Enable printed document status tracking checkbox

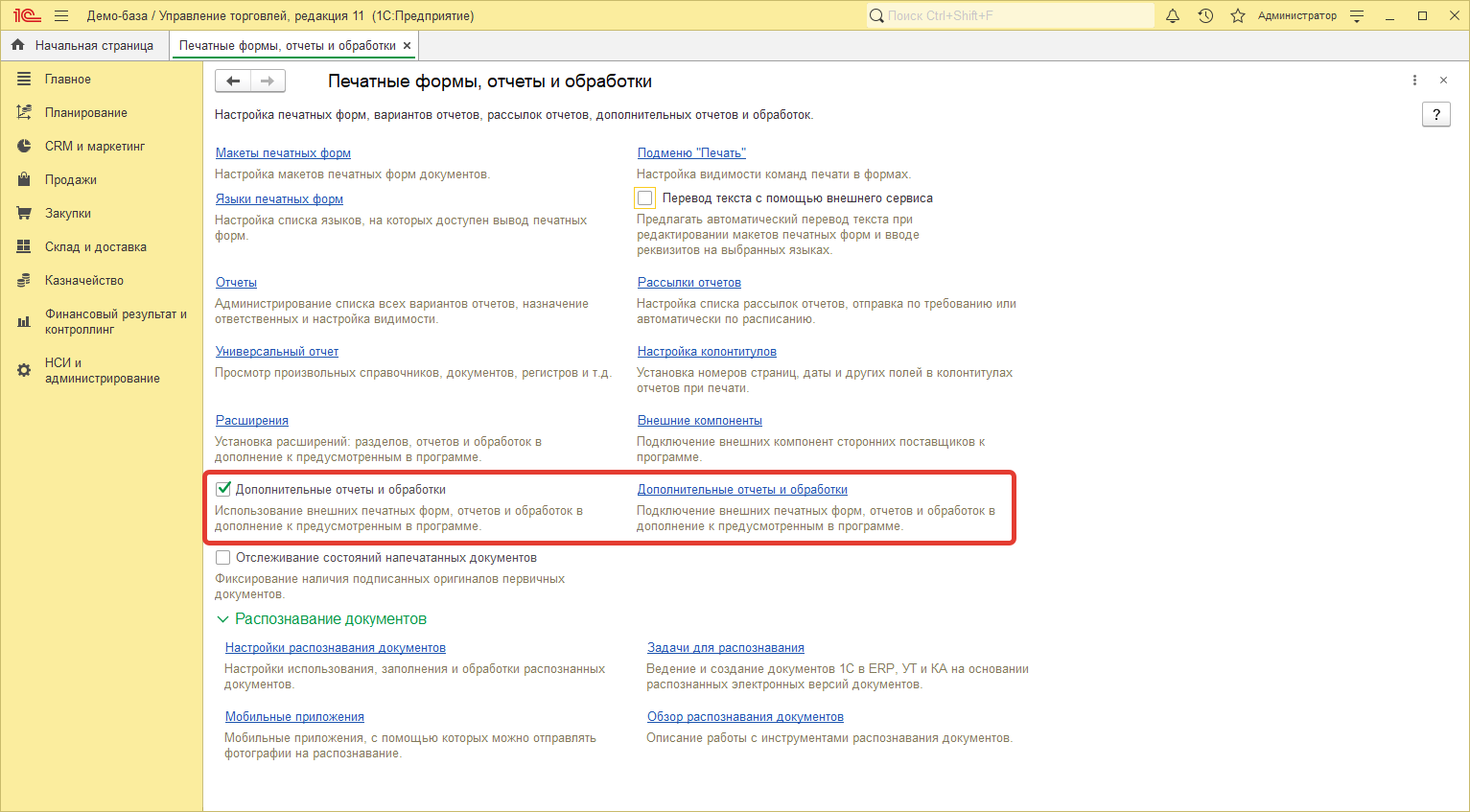[223, 558]
